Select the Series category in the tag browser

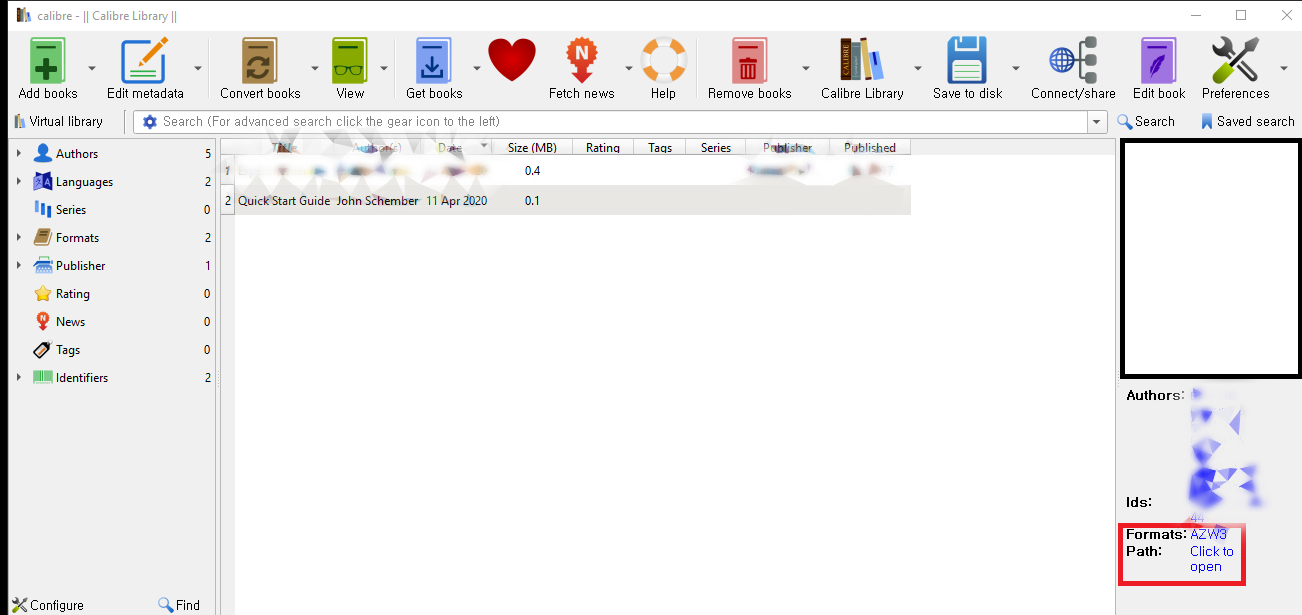point(70,210)
